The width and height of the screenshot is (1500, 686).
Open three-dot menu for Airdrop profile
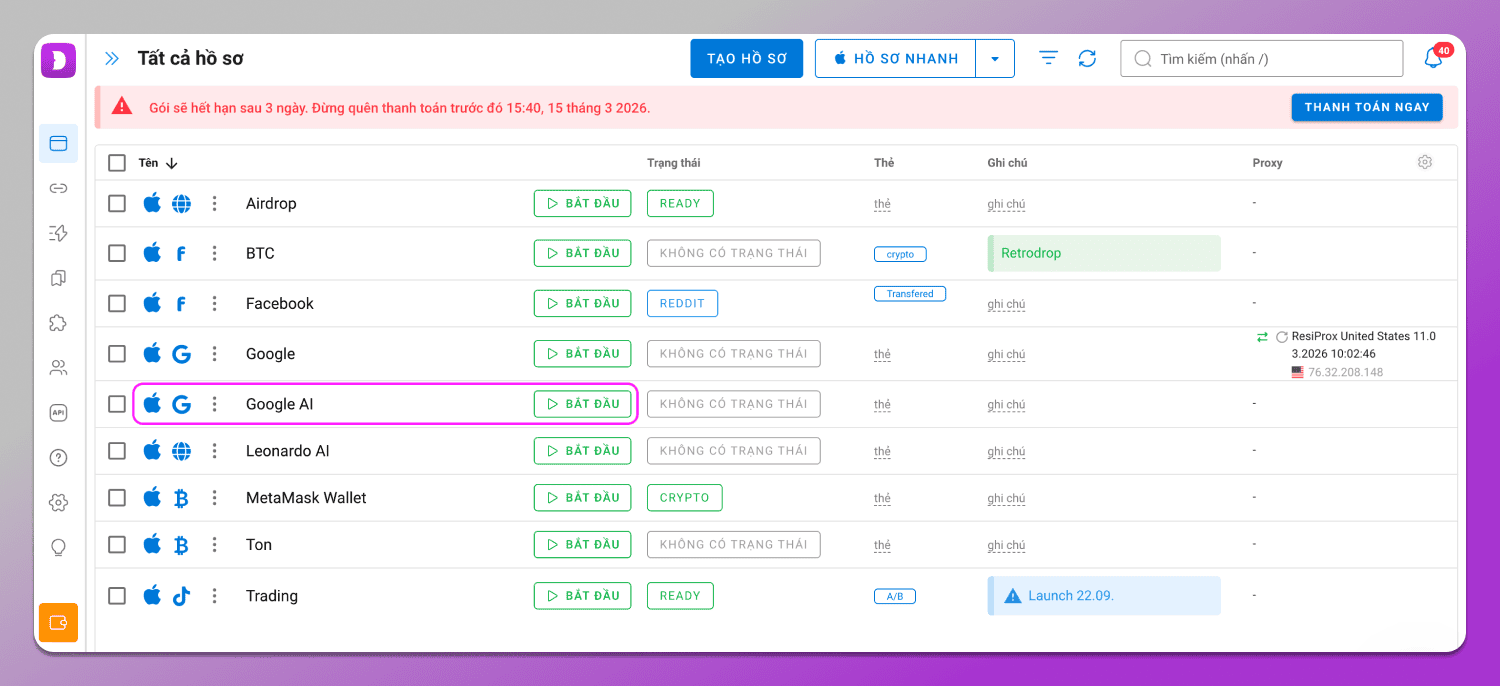(x=214, y=204)
